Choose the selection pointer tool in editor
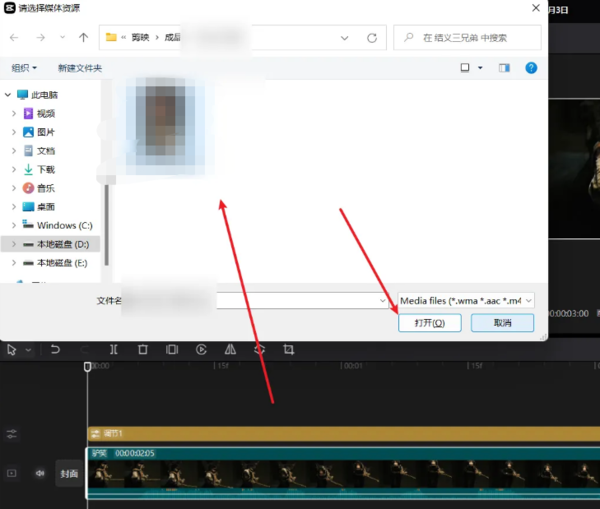Screen dimensions: 600x509 pyautogui.click(x=11, y=350)
